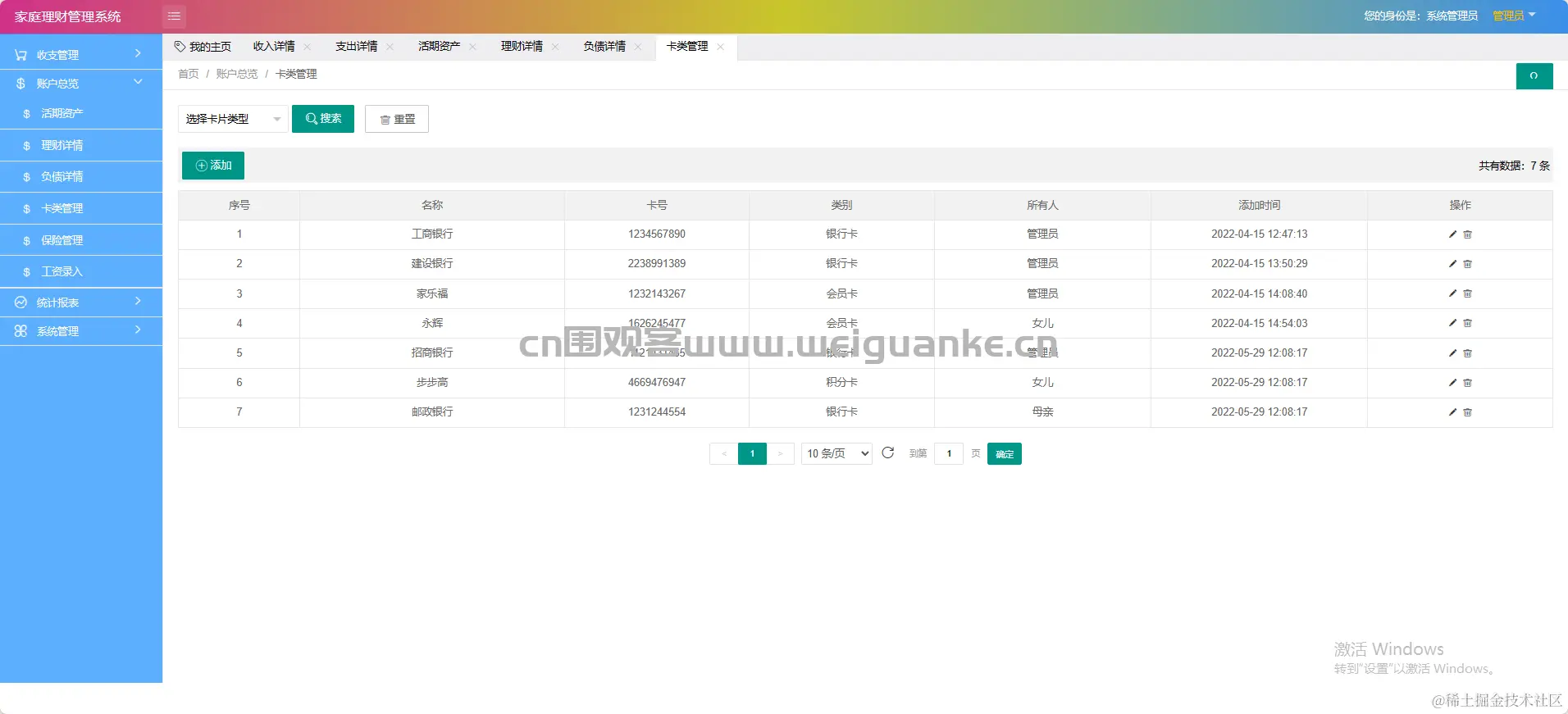Click the 添加时间 column header
1568x714 pixels.
click(x=1259, y=206)
